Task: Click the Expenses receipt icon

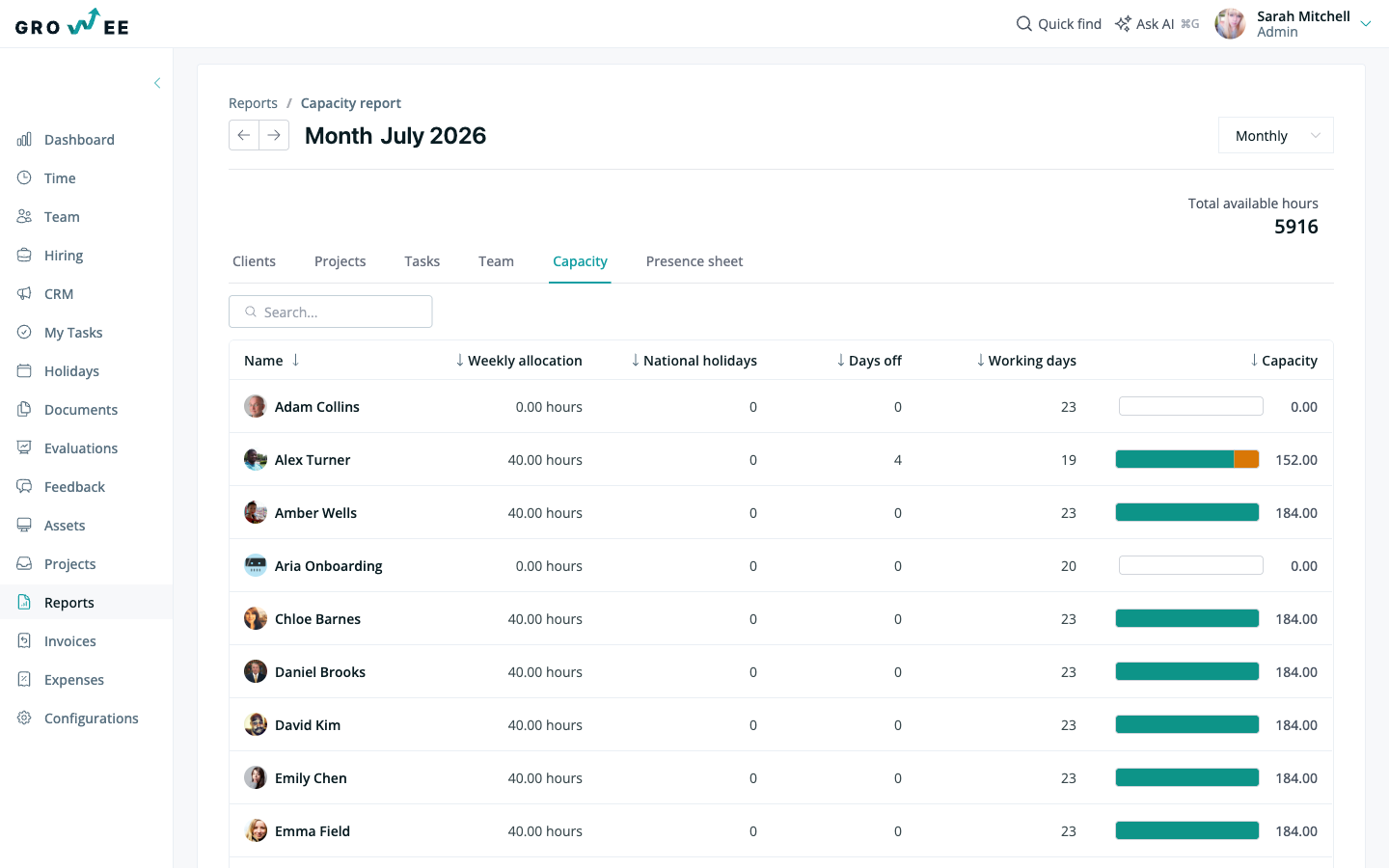Action: pyautogui.click(x=24, y=680)
